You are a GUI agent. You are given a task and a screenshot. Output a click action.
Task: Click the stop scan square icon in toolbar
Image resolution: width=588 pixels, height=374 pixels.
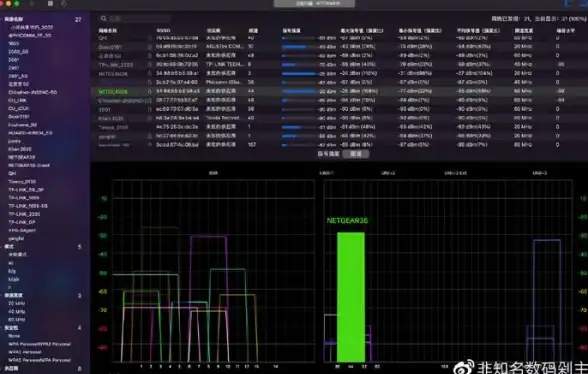pyautogui.click(x=50, y=3)
